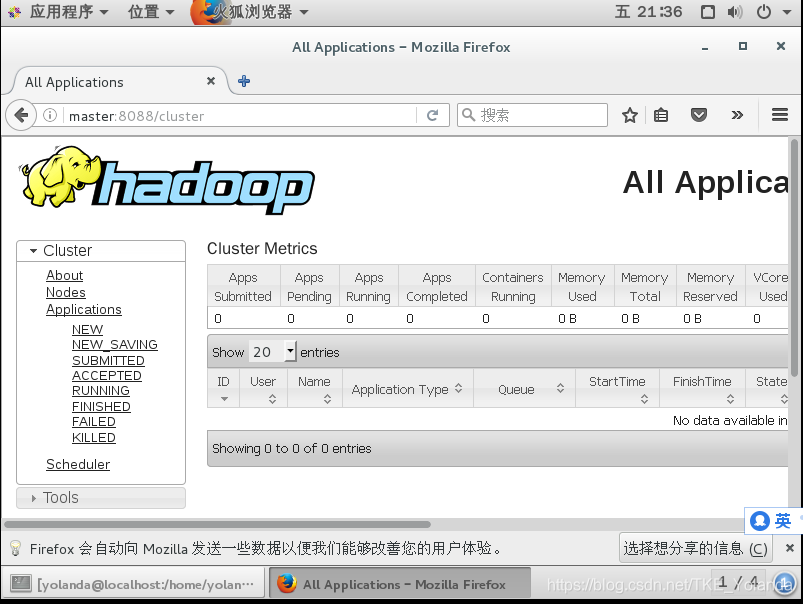This screenshot has height=604, width=803.
Task: Open the Firefox hamburger menu
Action: pos(779,115)
